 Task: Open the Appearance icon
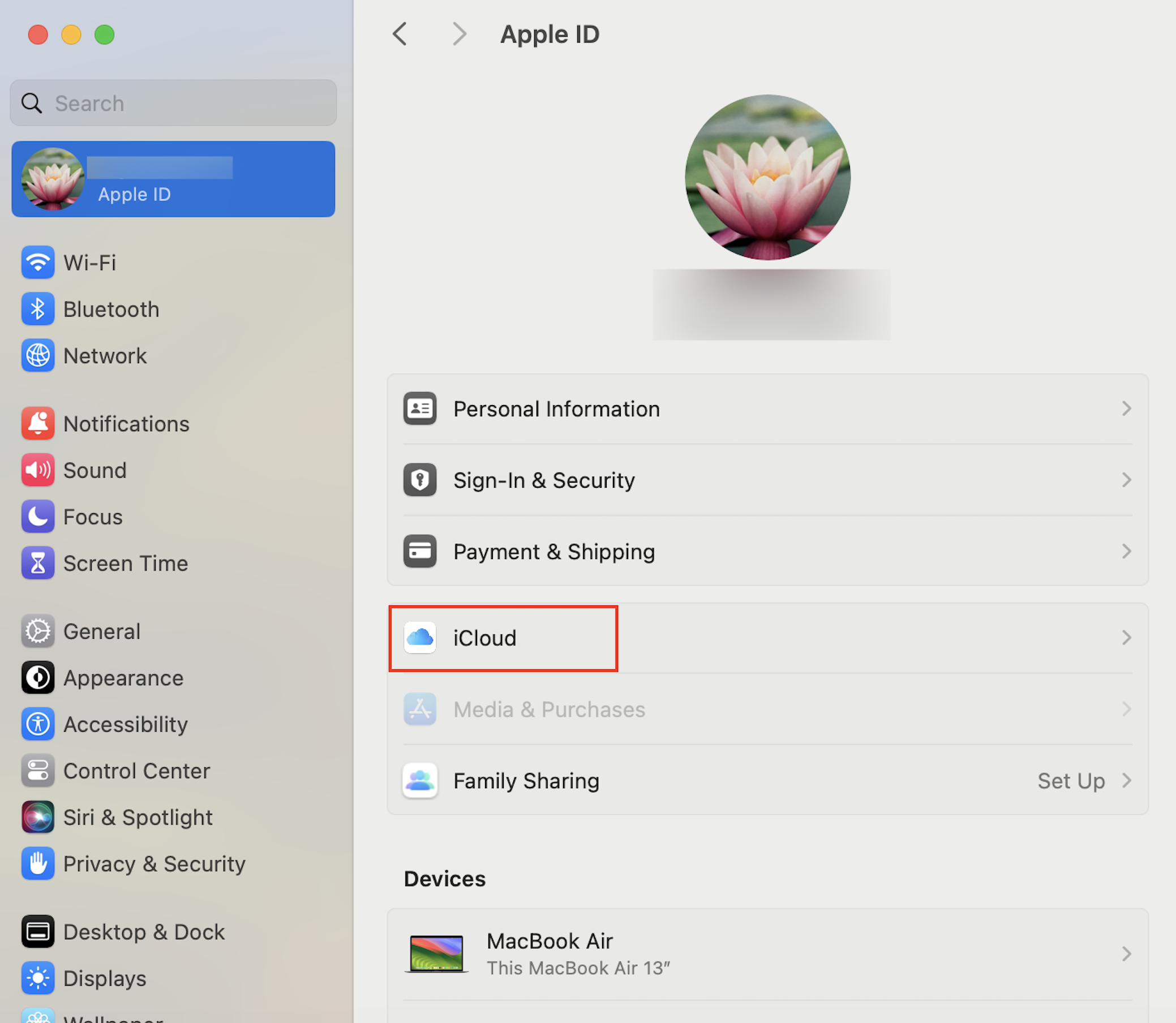click(38, 678)
